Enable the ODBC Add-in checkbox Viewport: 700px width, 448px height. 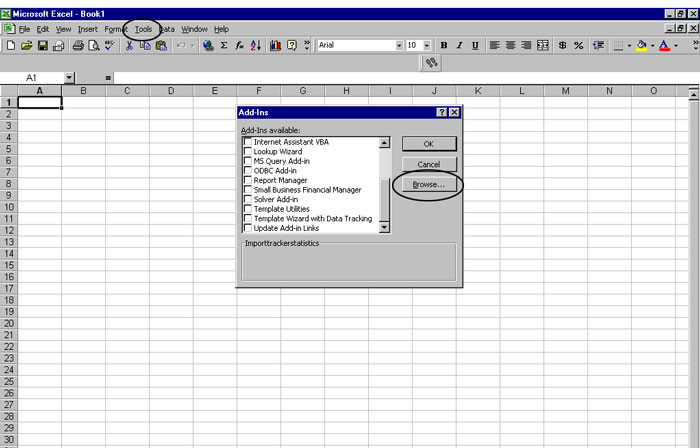click(248, 170)
